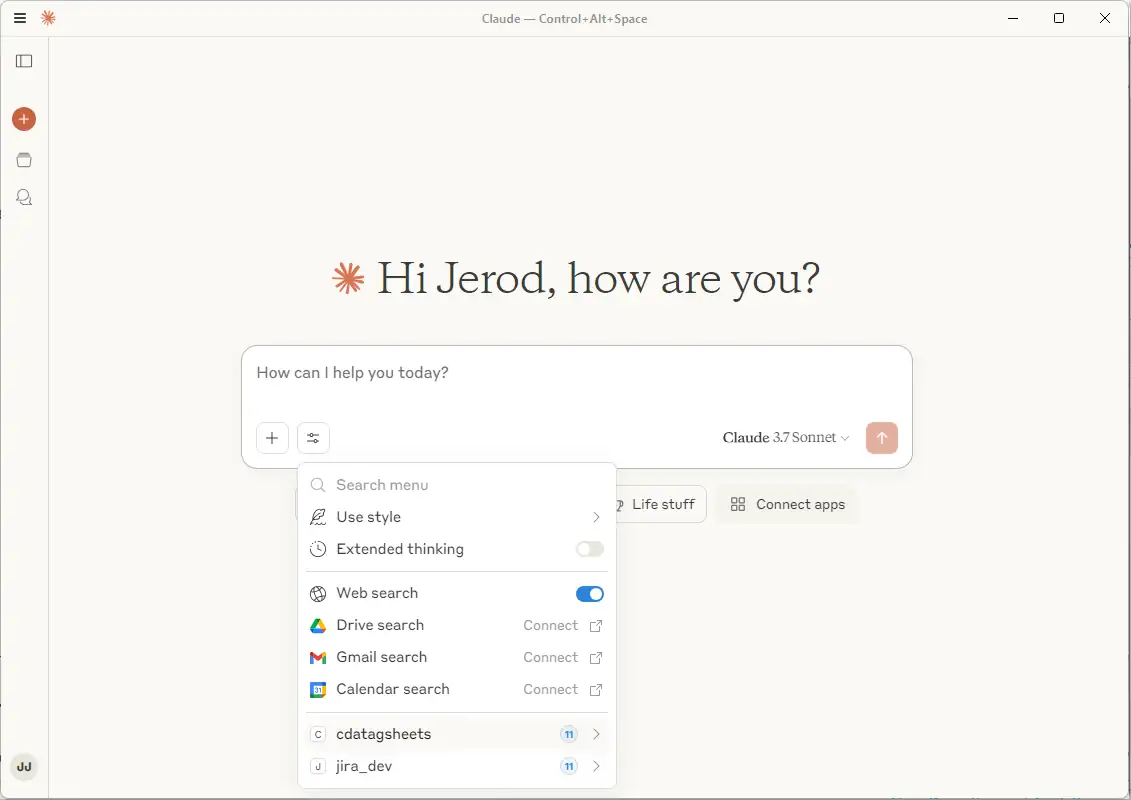
Task: Click the search and tools sliders icon
Action: click(x=313, y=438)
